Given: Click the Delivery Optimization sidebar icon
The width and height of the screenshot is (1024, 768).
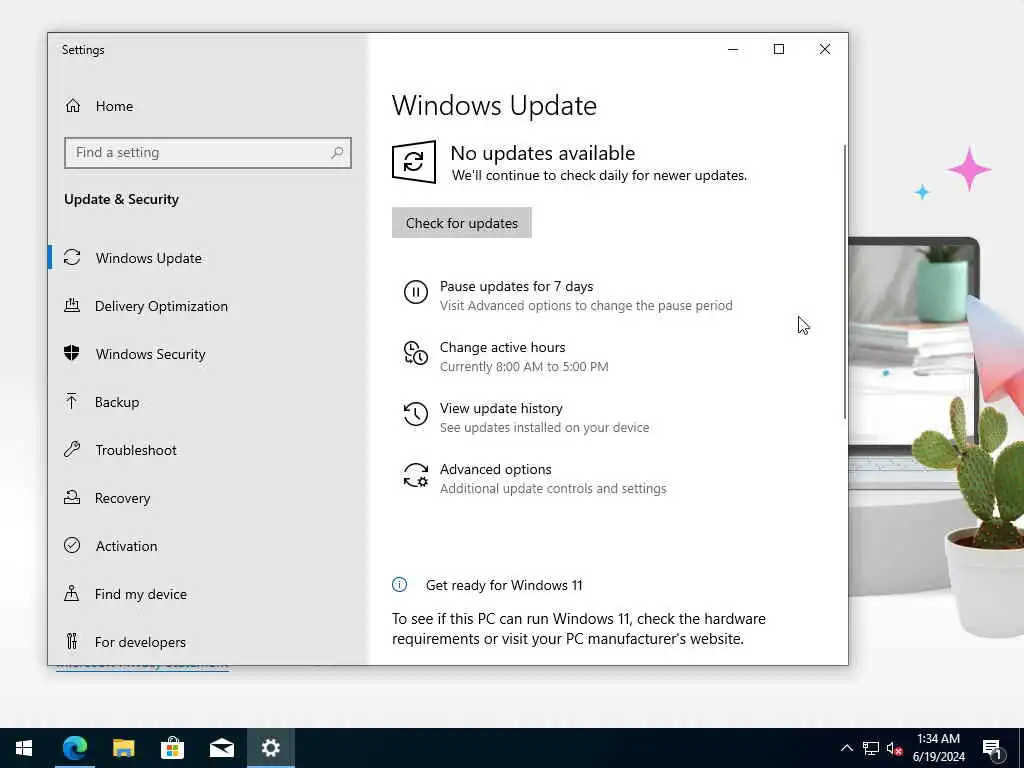Looking at the screenshot, I should pos(72,306).
